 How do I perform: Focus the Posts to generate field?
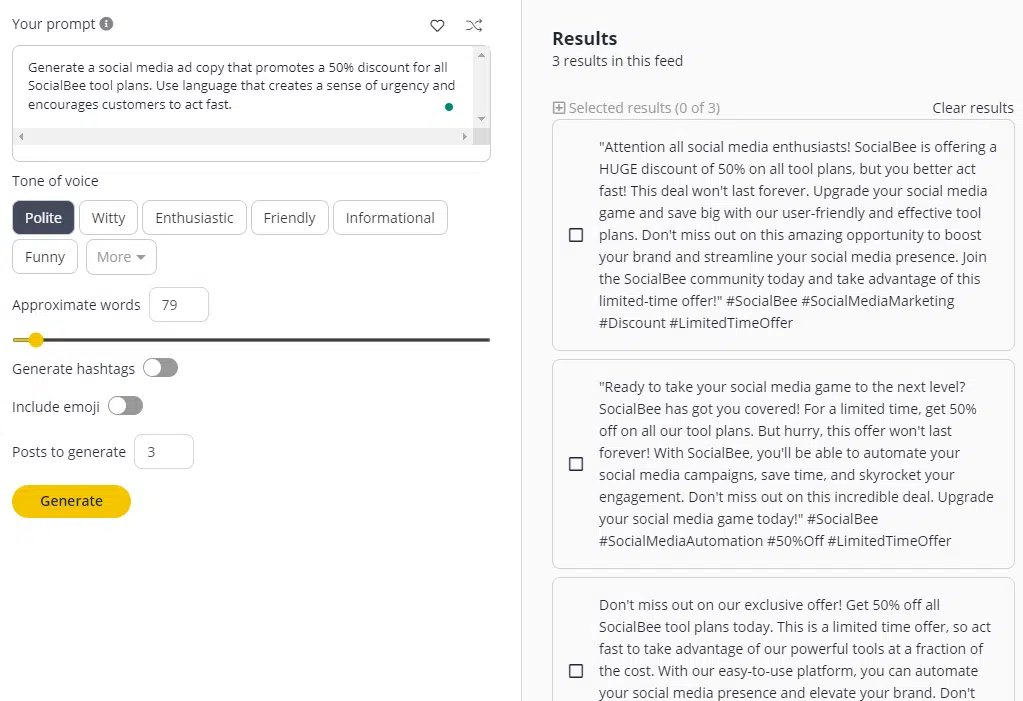(163, 452)
